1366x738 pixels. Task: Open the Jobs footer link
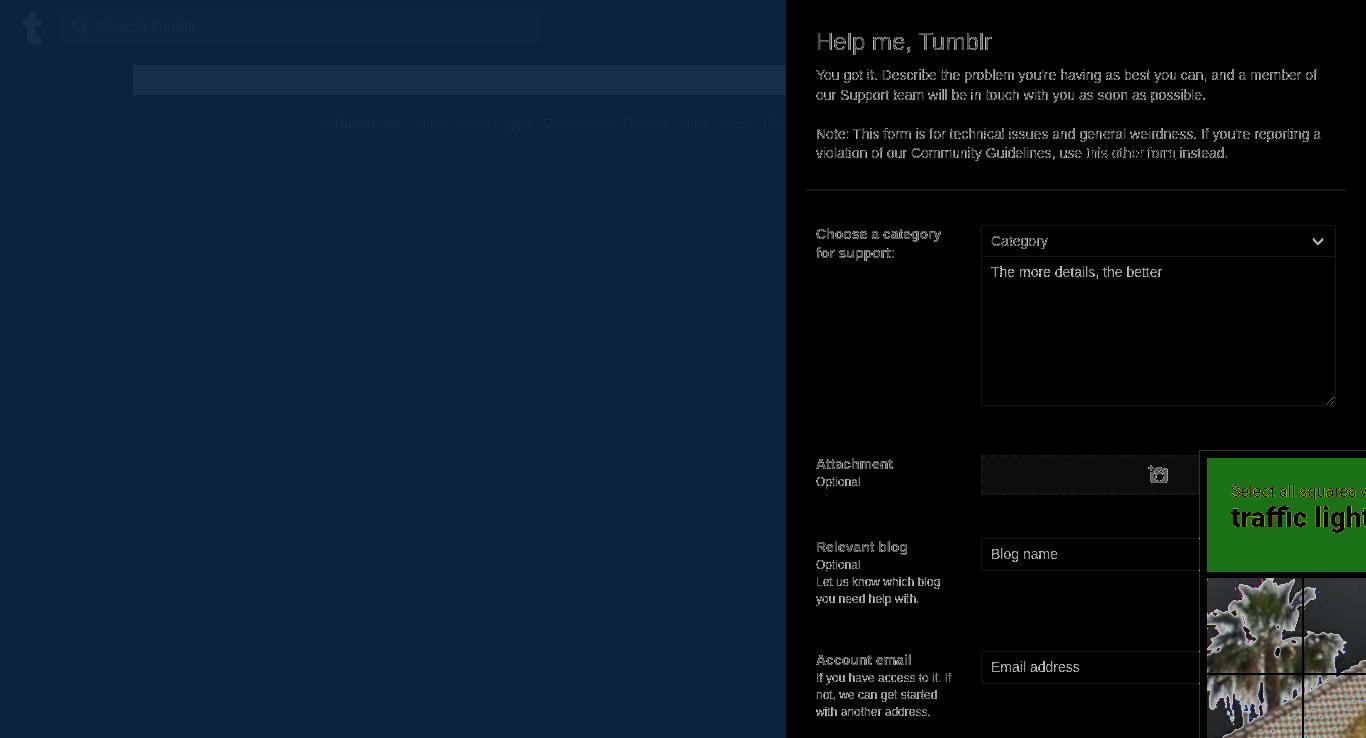click(695, 124)
